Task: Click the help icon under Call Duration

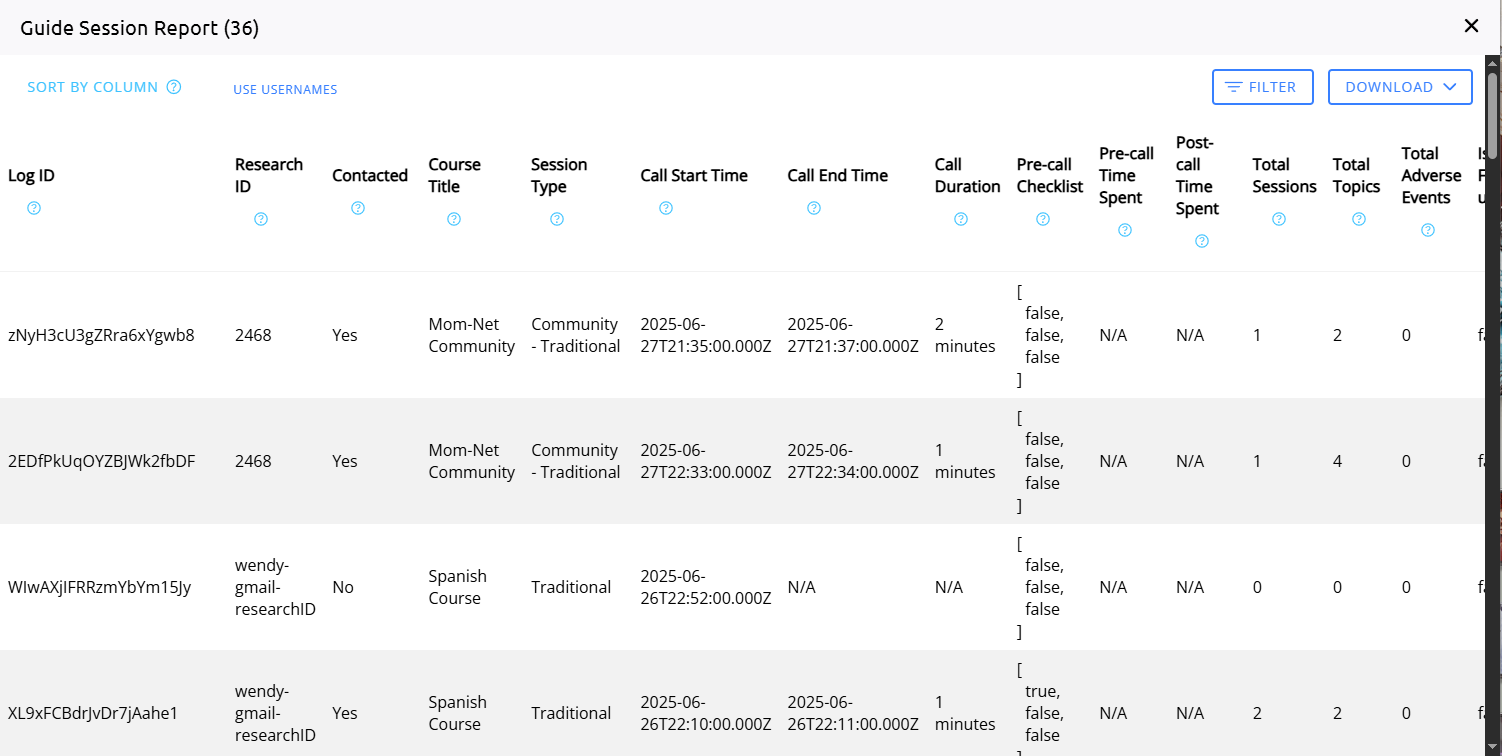Action: (961, 219)
